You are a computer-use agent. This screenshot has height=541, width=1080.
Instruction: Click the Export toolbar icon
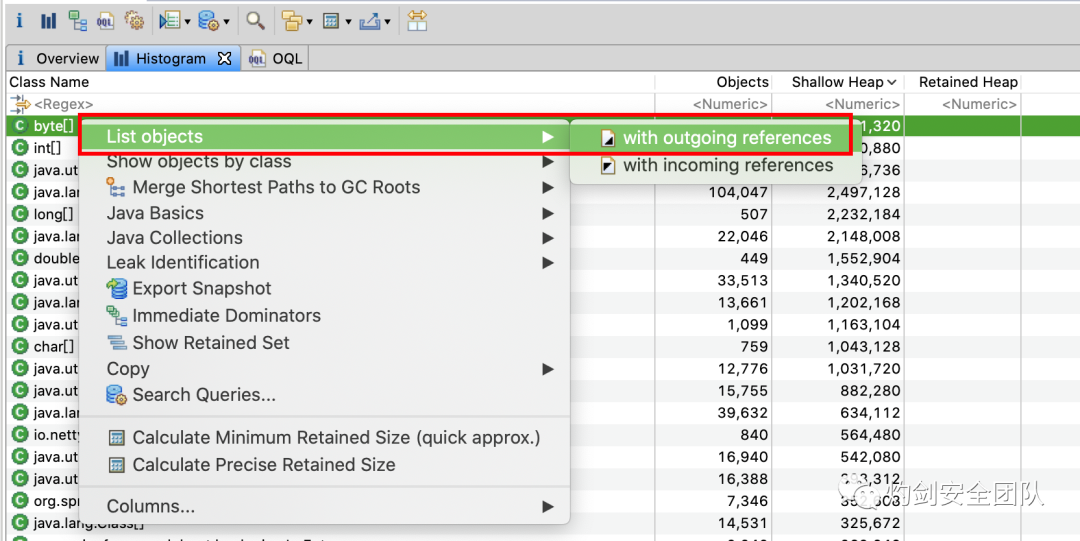click(370, 21)
